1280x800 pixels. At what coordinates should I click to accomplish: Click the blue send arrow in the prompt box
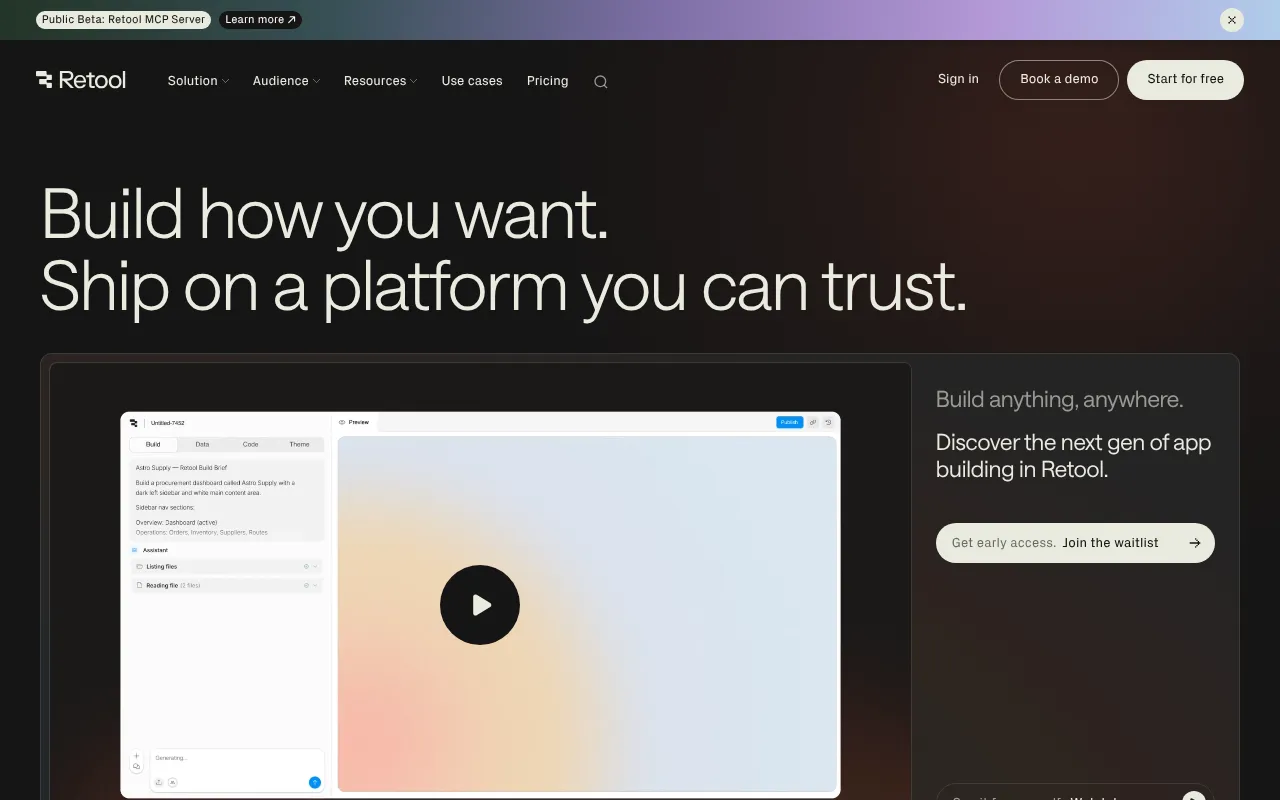click(x=315, y=782)
